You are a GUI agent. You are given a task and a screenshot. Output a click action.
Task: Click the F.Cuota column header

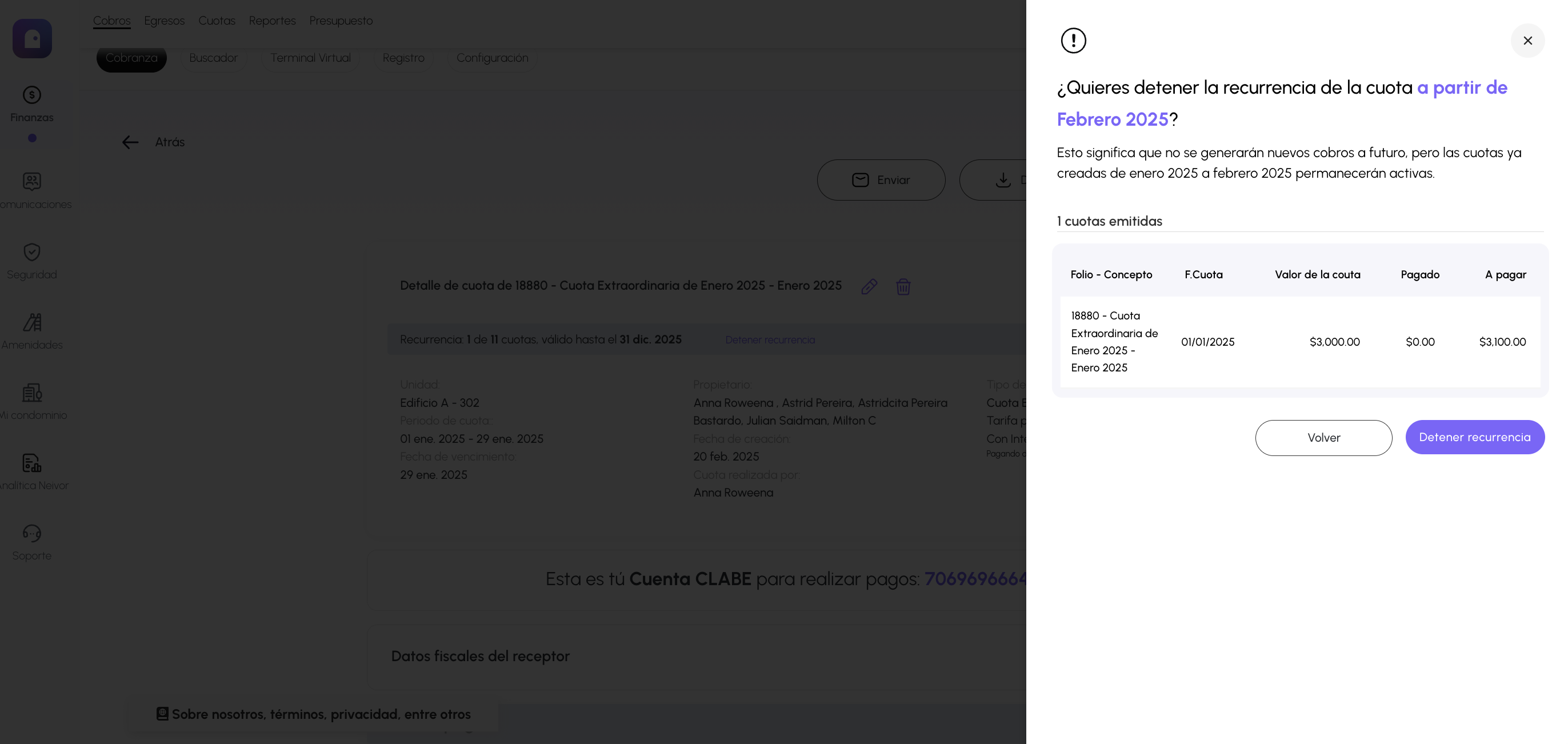tap(1203, 275)
